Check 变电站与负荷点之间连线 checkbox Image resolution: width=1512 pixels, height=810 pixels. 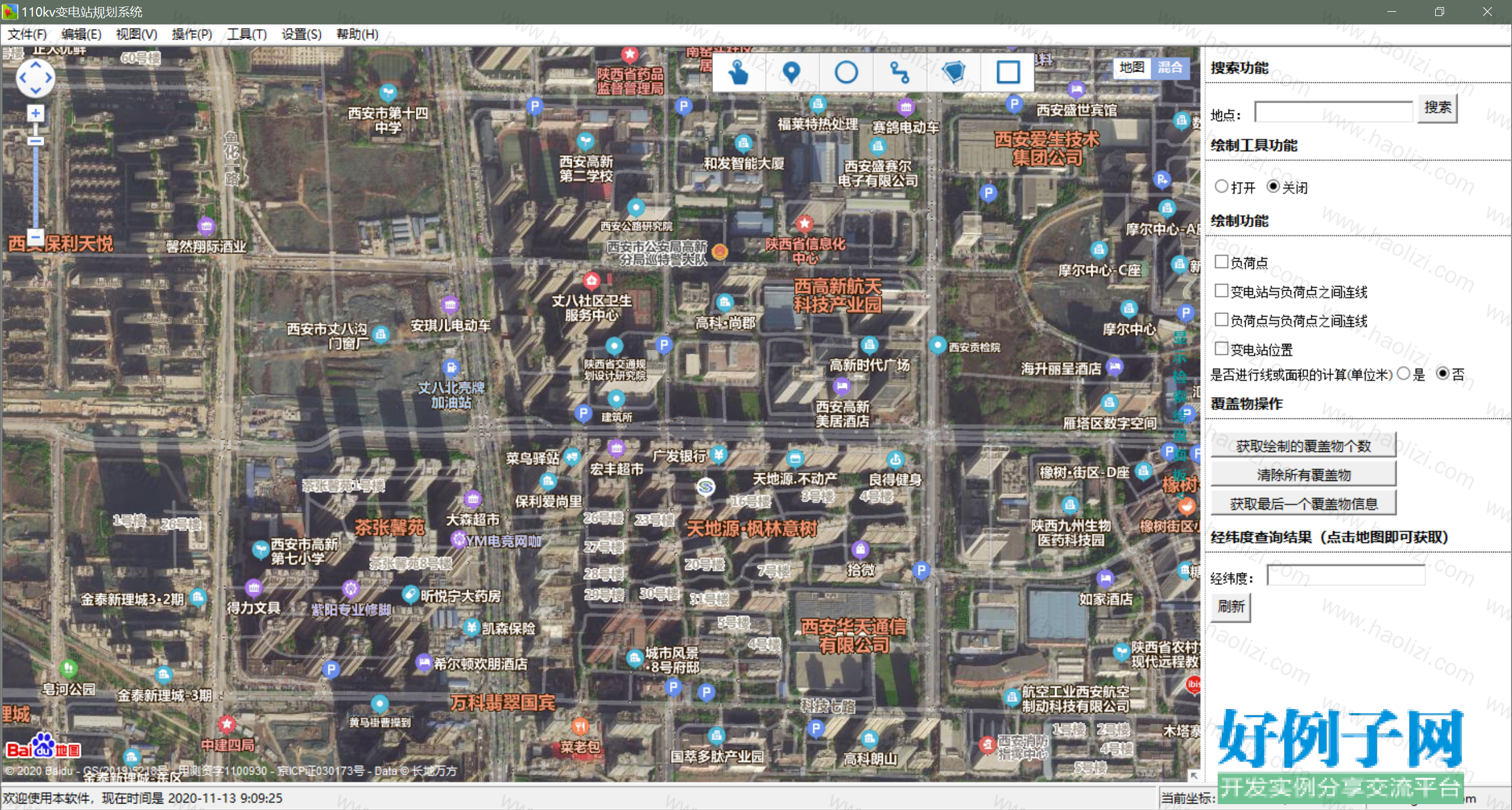coord(1221,291)
